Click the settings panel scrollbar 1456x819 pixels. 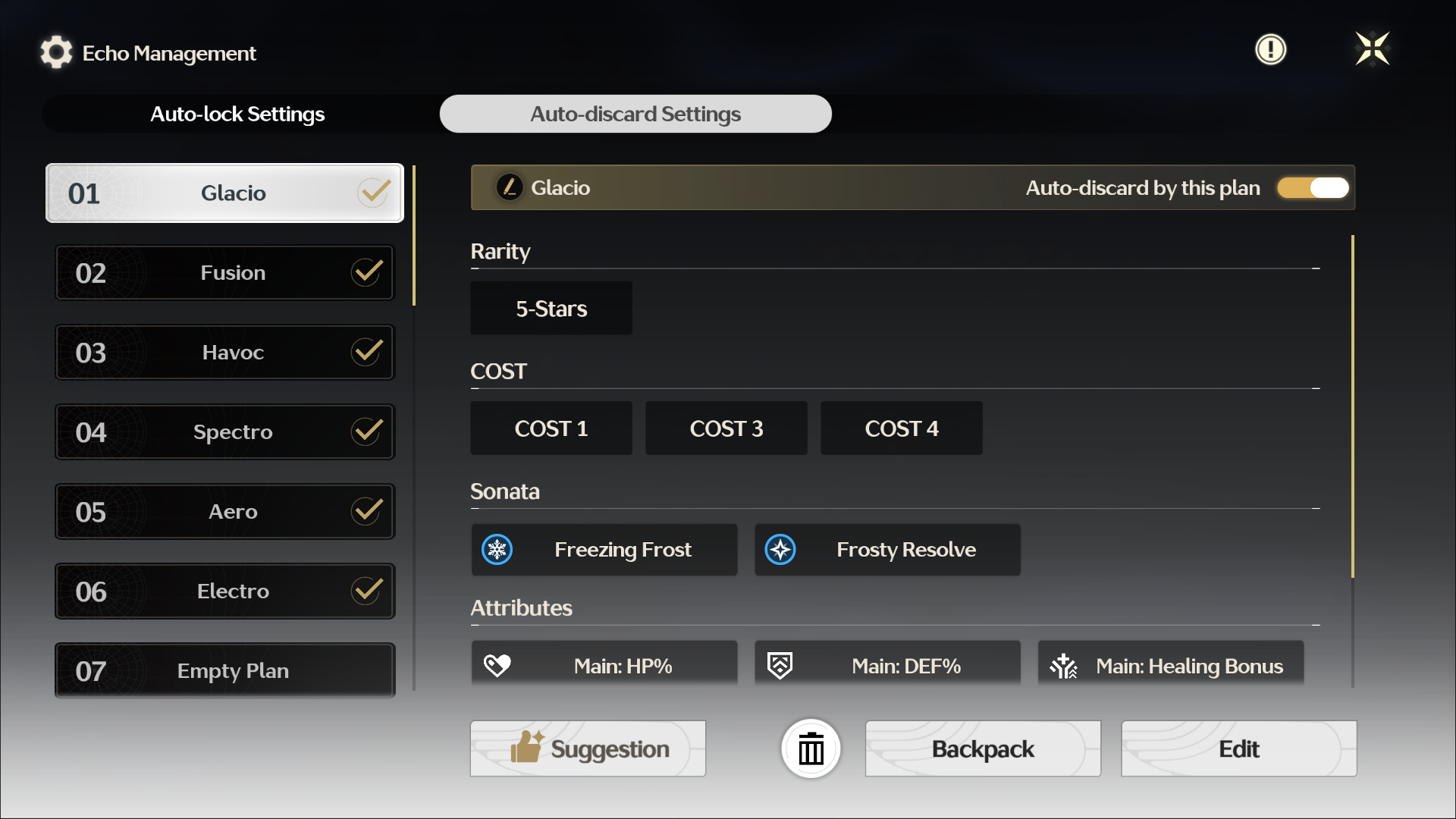pos(1353,406)
